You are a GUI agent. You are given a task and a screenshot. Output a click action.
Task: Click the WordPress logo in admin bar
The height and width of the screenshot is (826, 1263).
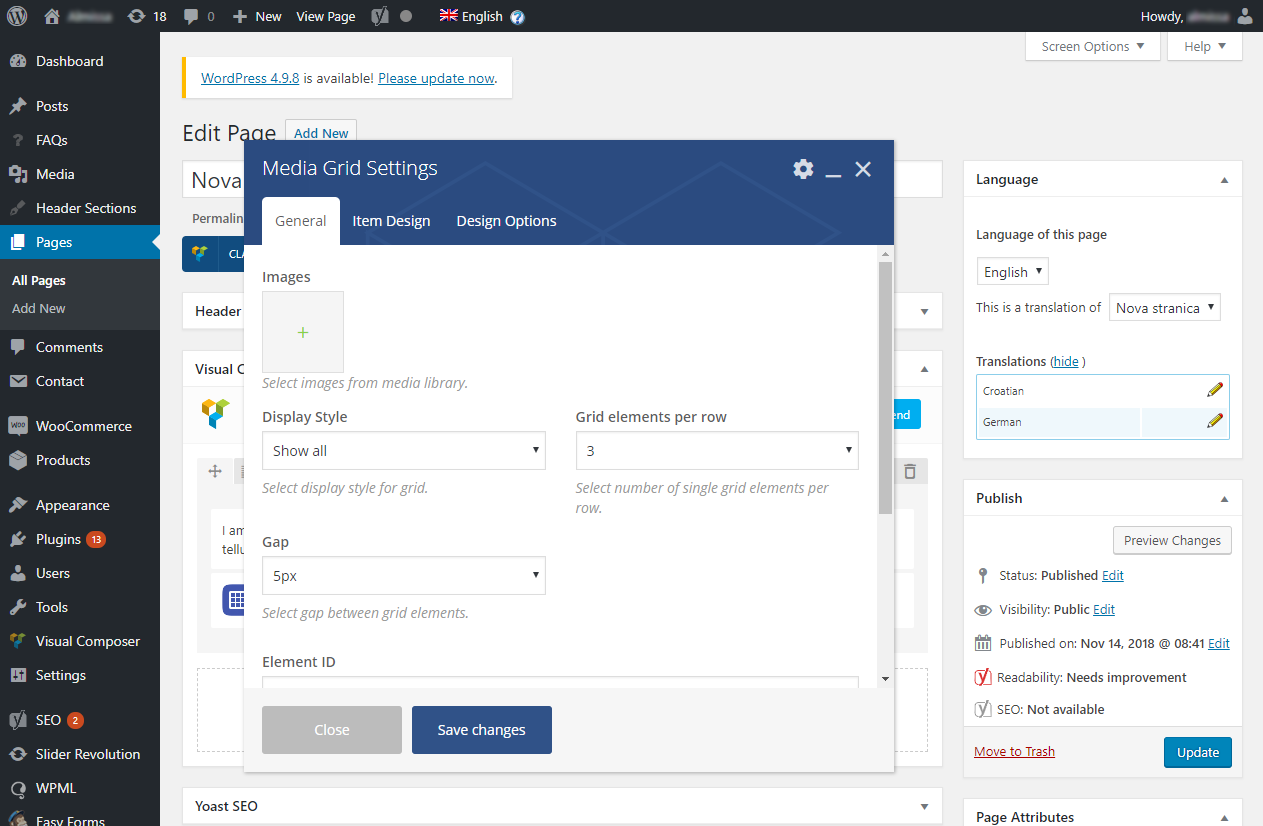click(x=17, y=16)
